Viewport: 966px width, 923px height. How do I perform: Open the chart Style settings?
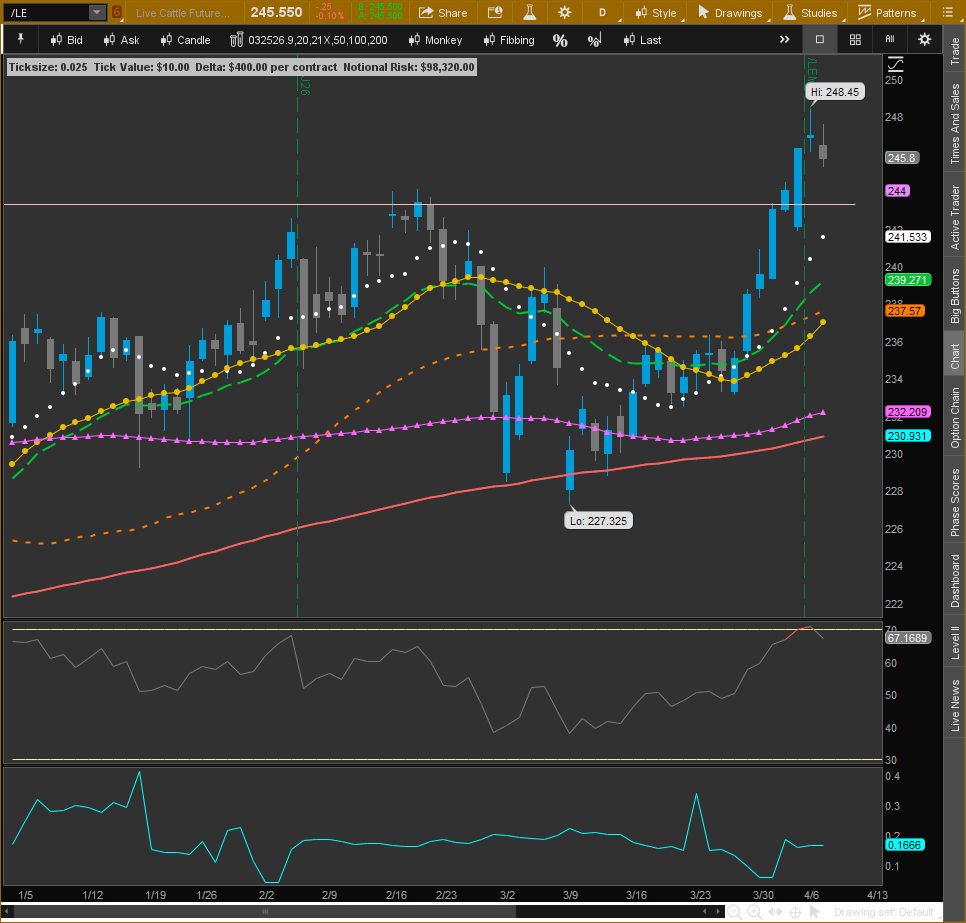click(658, 13)
